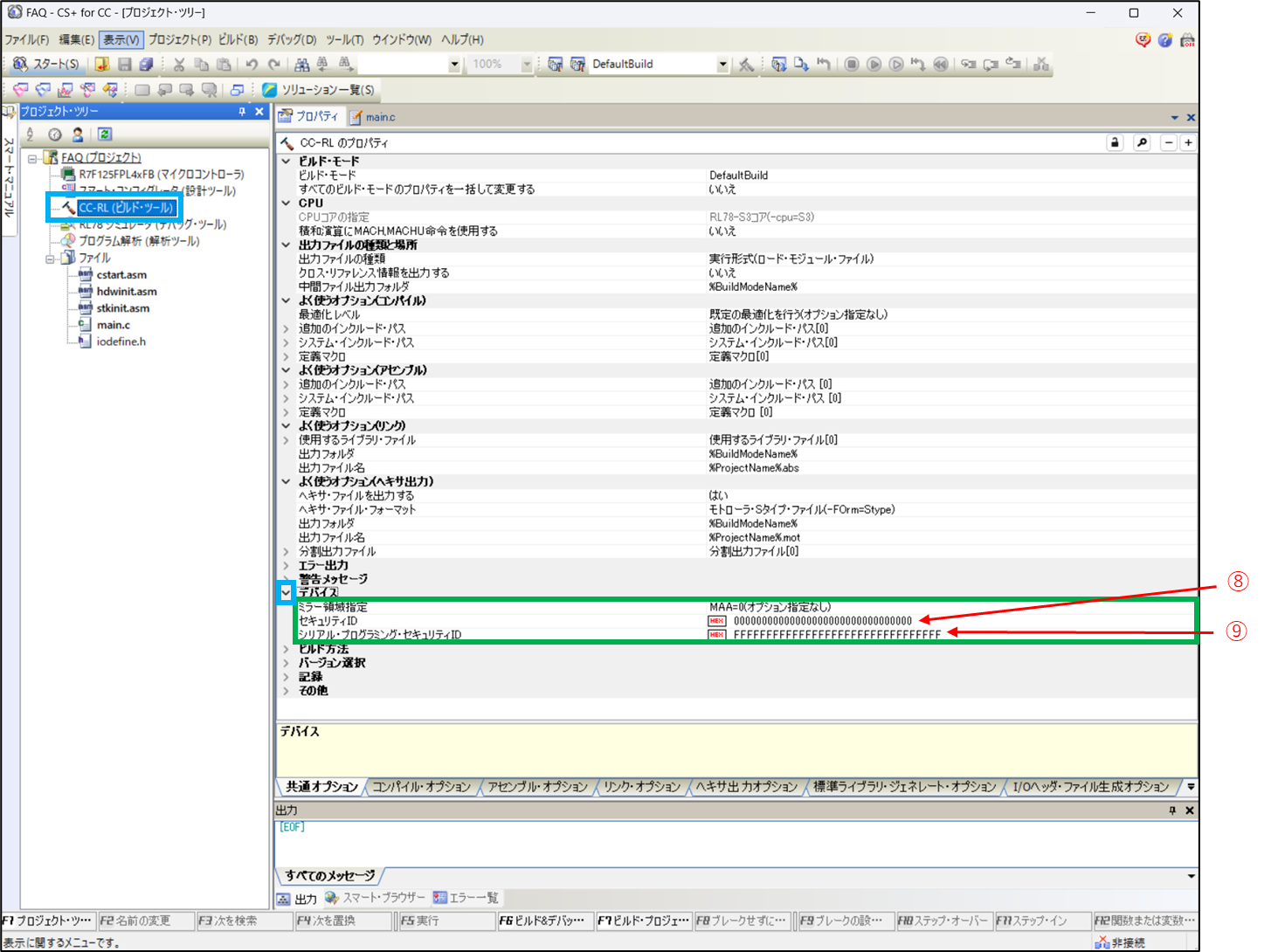Click the Redo arrow icon
This screenshot has height=952, width=1278.
tap(274, 64)
